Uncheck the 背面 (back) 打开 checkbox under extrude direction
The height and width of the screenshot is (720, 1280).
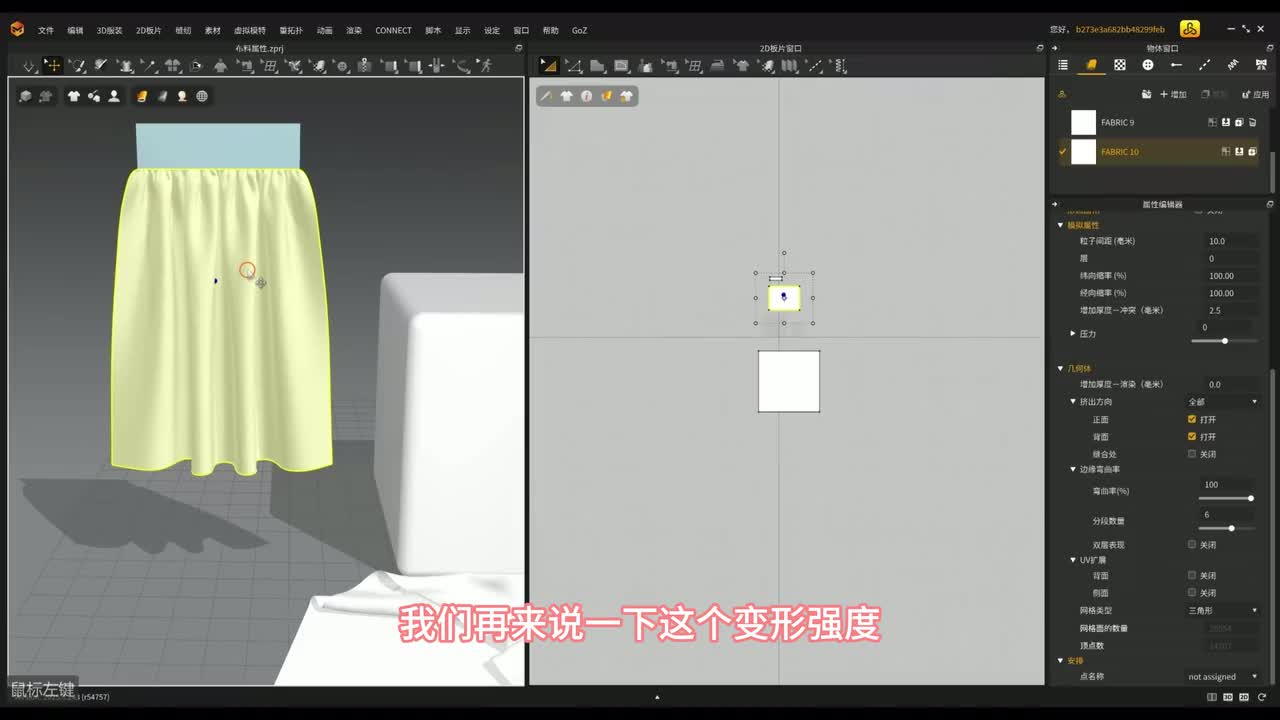[1192, 437]
